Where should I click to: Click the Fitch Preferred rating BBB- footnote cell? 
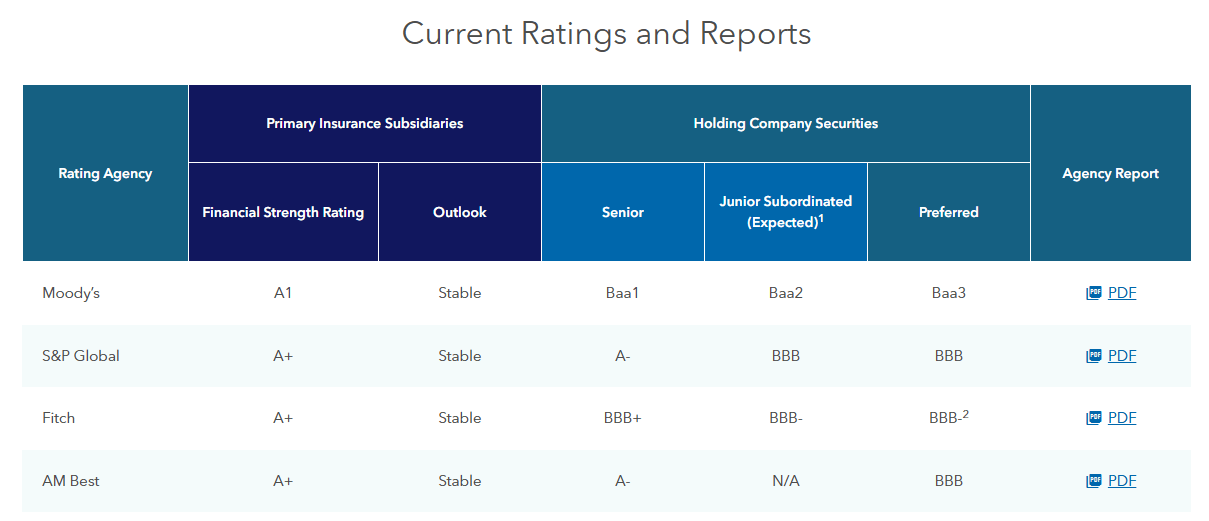point(948,418)
